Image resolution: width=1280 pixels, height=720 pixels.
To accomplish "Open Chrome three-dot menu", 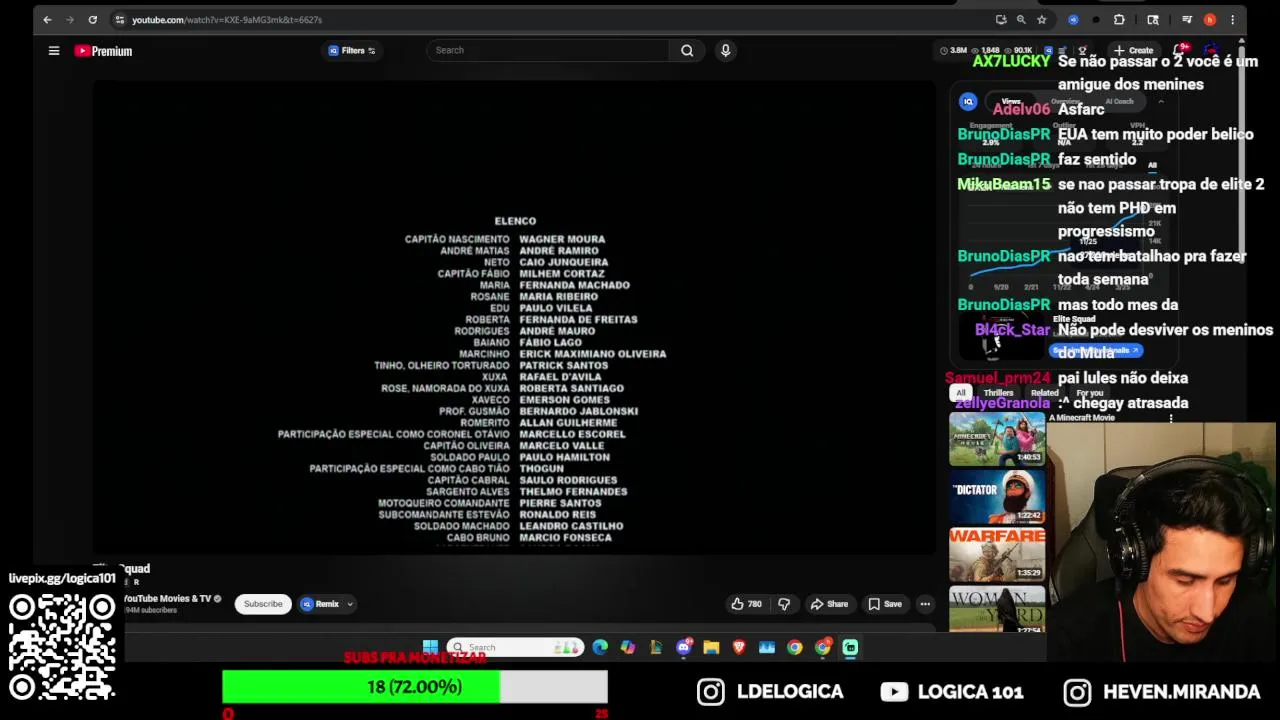I will click(x=1232, y=19).
